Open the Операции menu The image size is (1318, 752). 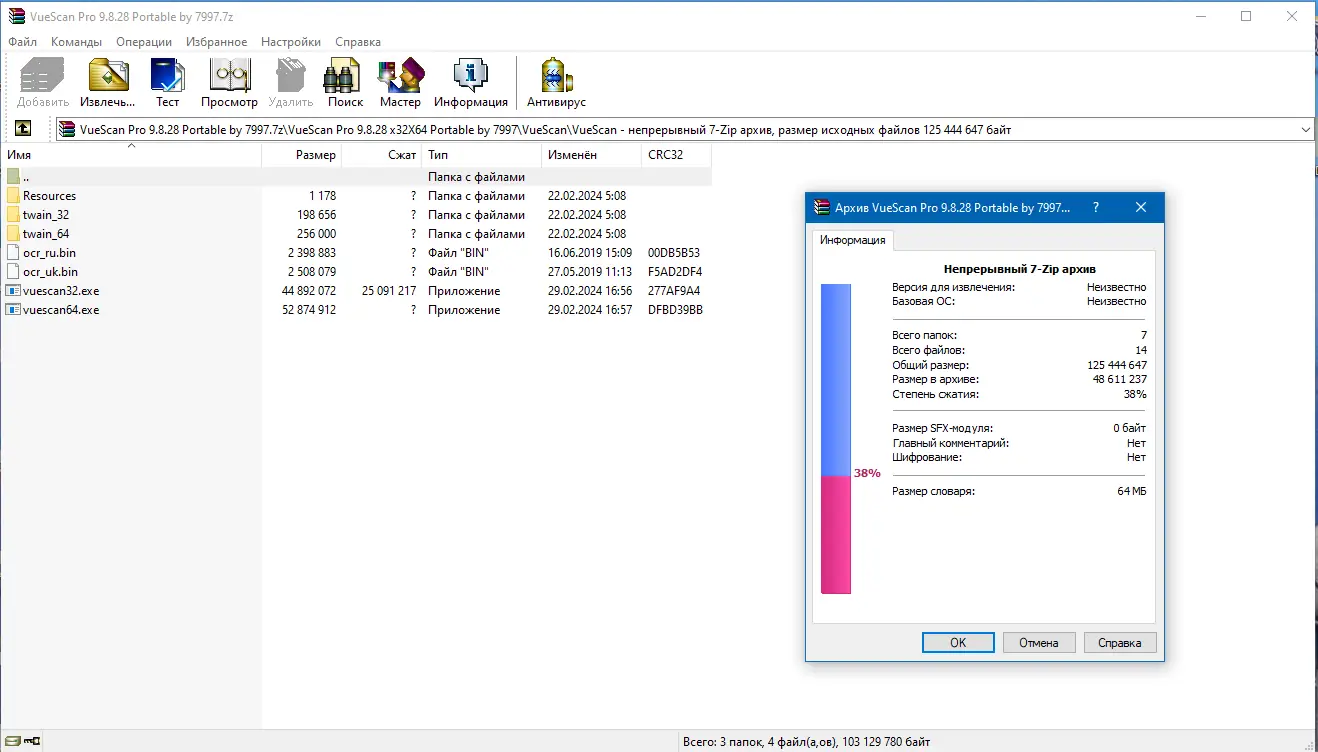143,42
